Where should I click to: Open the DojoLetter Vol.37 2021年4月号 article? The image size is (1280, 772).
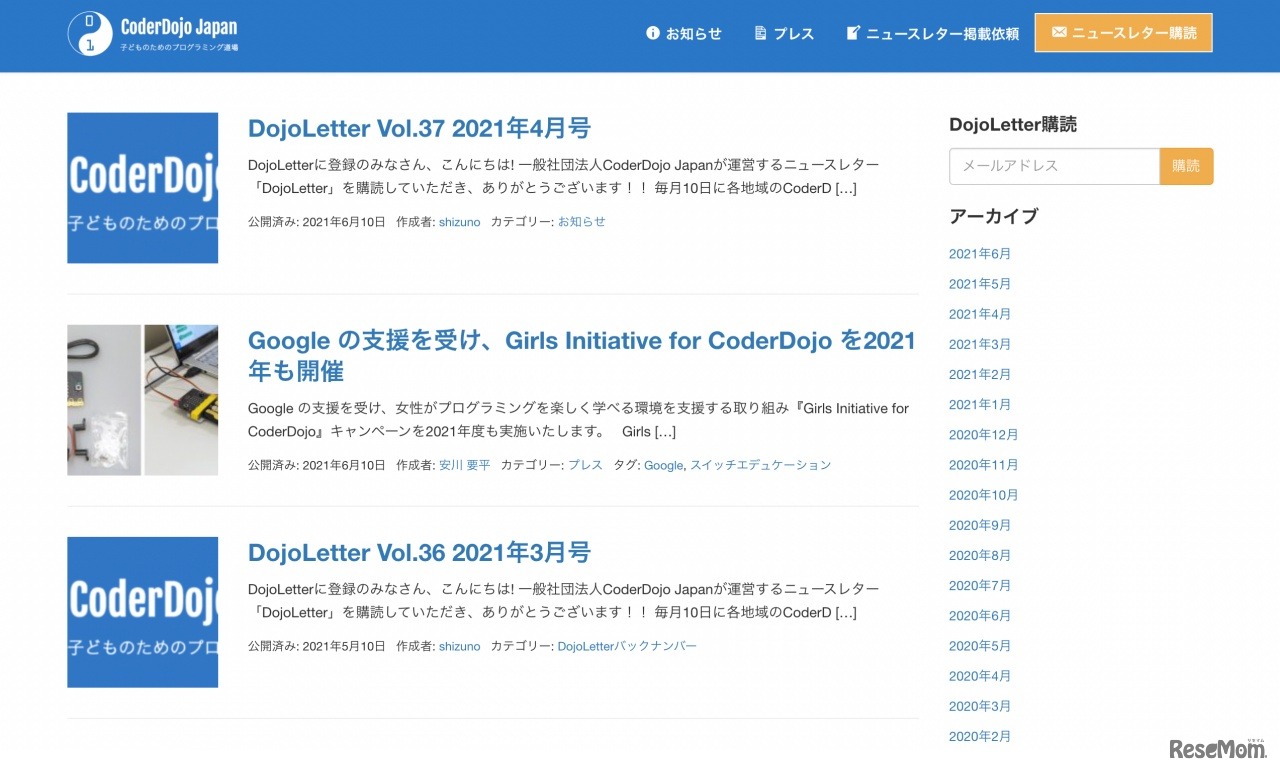pyautogui.click(x=419, y=128)
